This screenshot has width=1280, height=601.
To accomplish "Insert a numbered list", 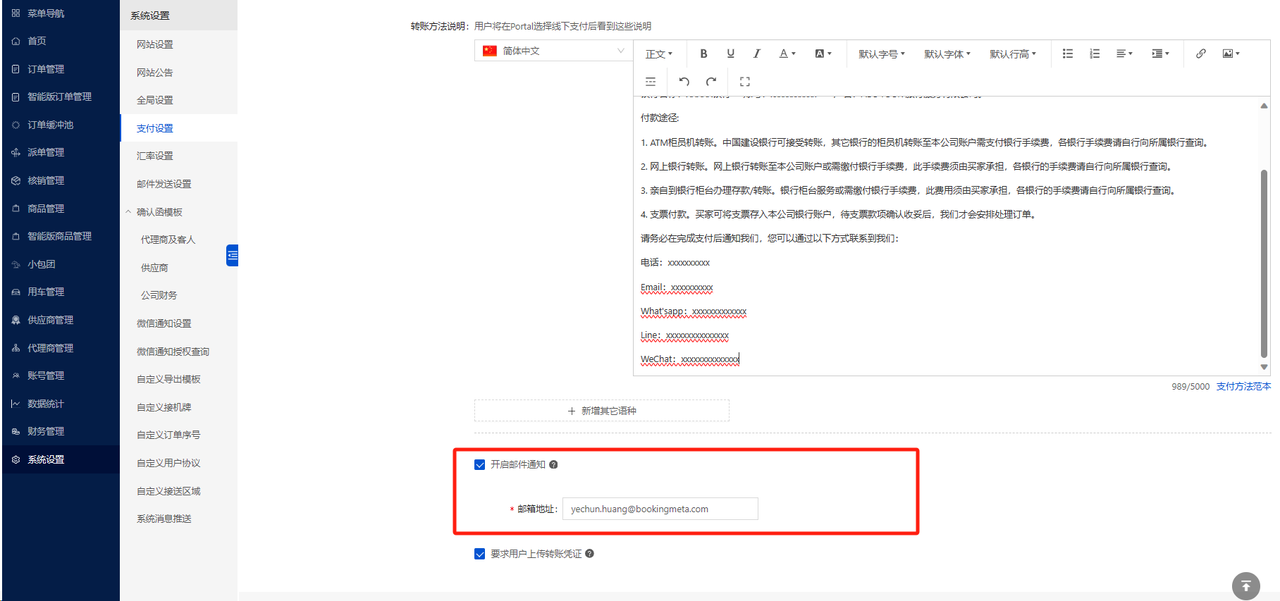I will (x=1094, y=54).
